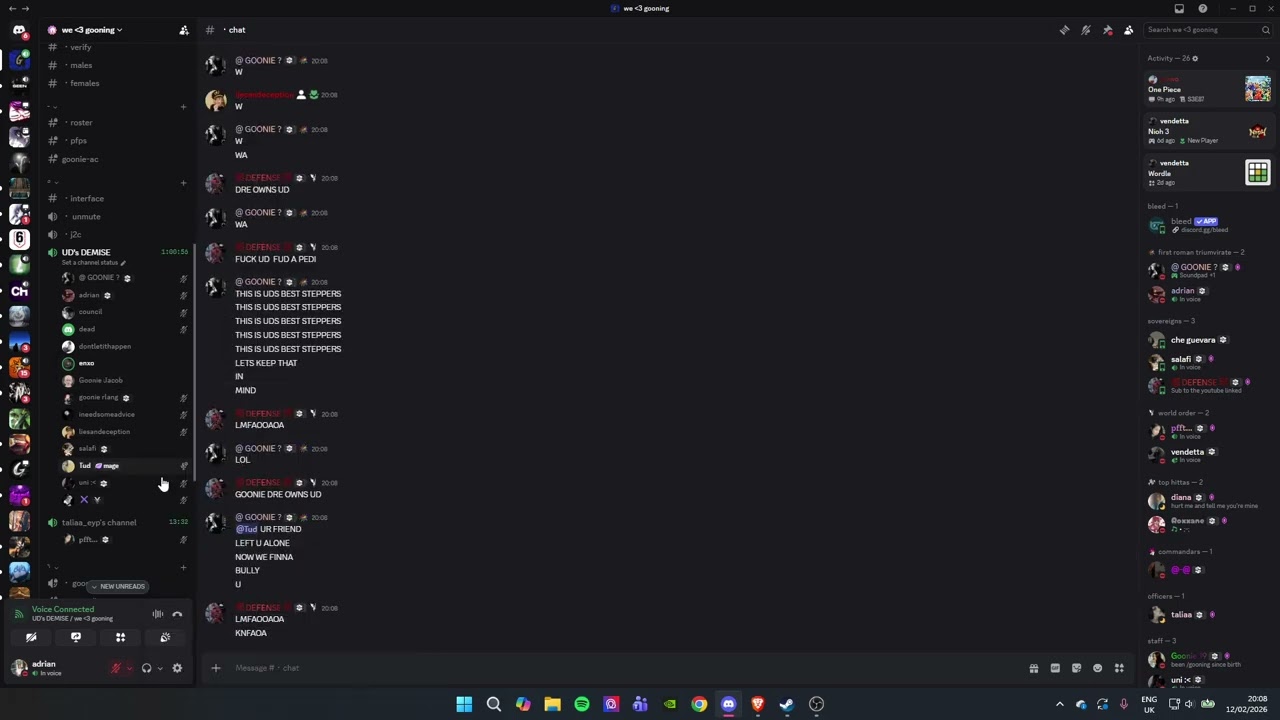1280x720 pixels.
Task: Click the search box 'Search we <3 gooning'
Action: click(x=1208, y=30)
